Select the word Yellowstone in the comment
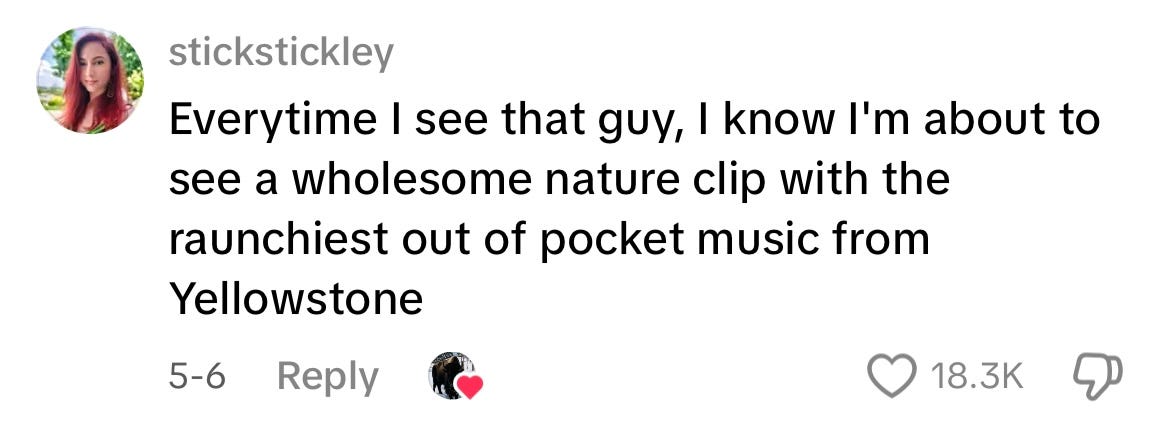This screenshot has width=1170, height=430. (x=296, y=299)
